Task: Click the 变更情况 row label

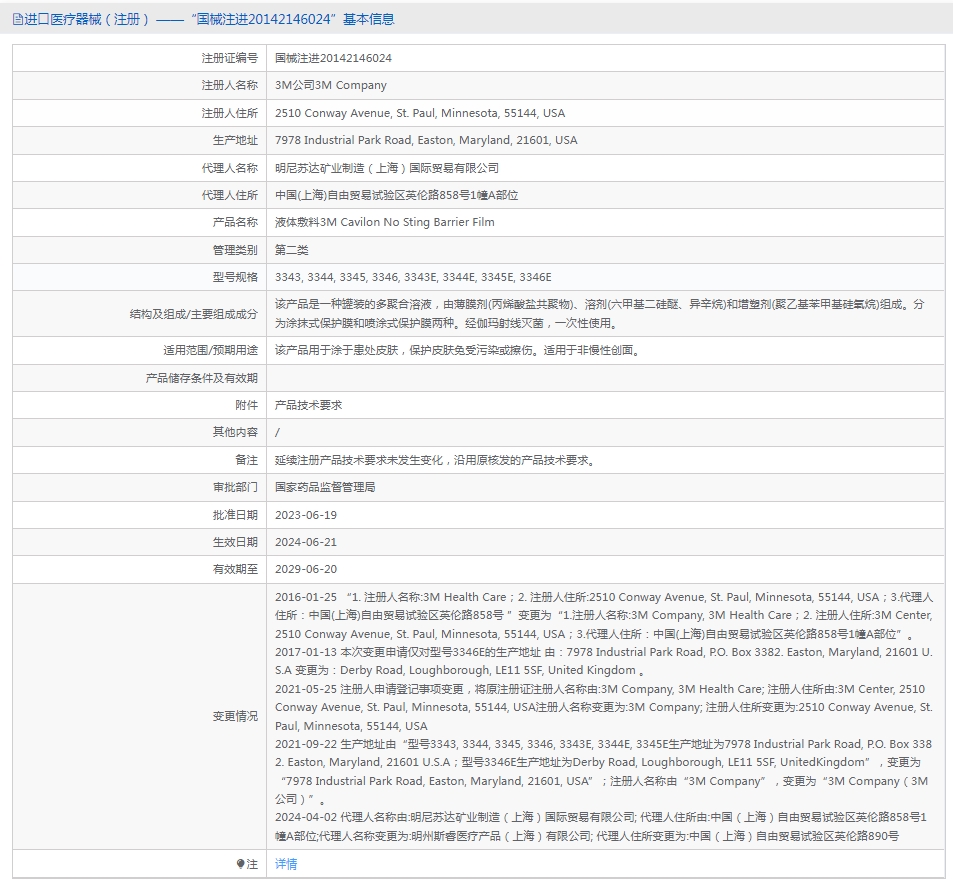Action: coord(235,717)
